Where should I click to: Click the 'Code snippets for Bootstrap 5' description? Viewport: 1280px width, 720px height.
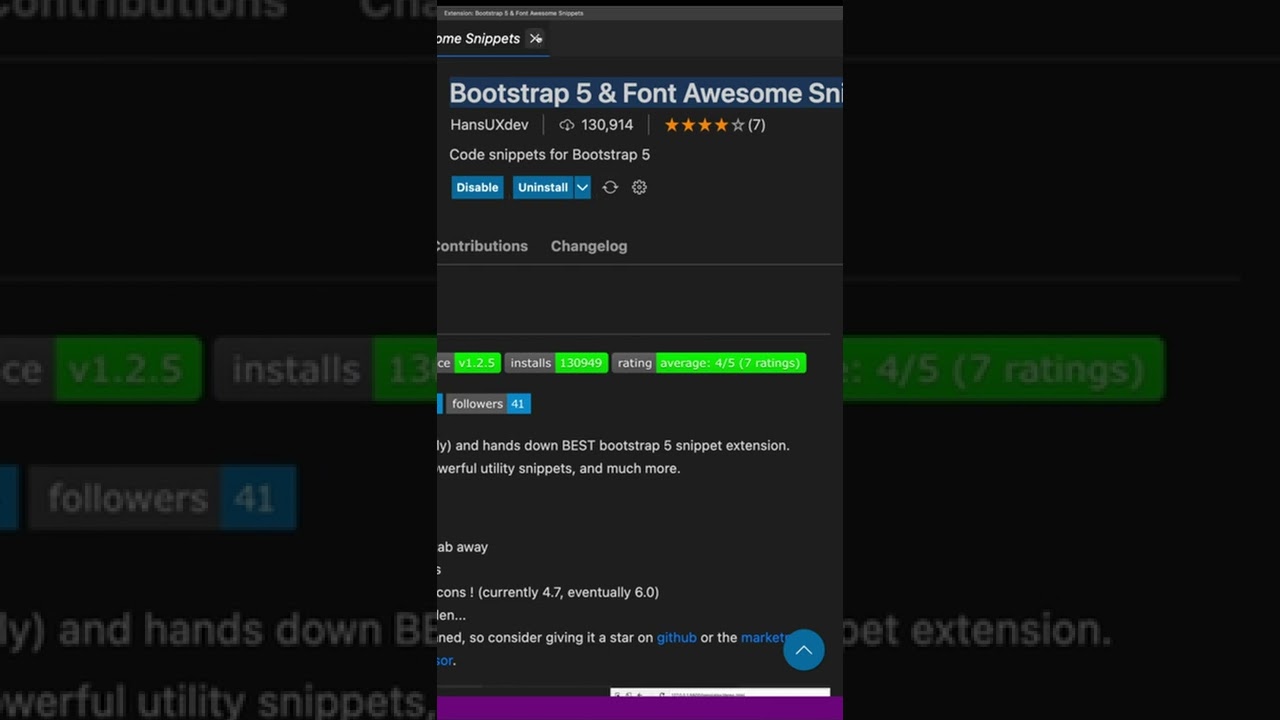[x=550, y=155]
